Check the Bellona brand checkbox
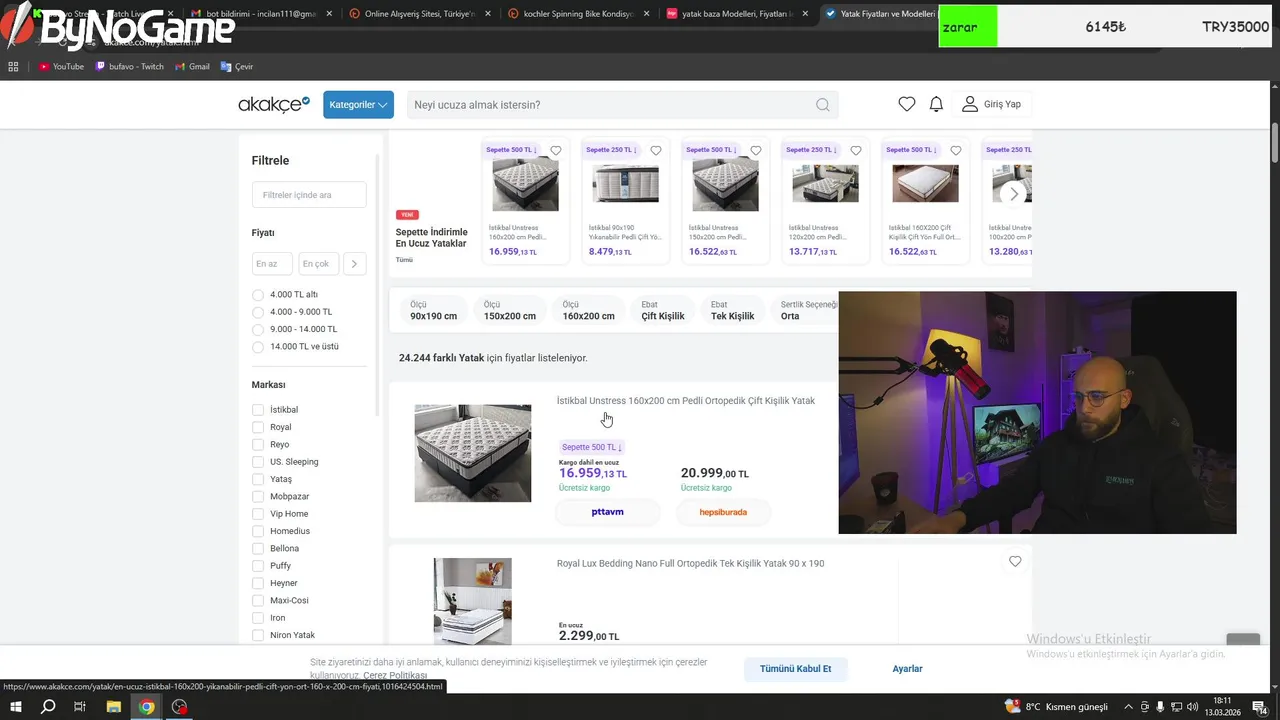The image size is (1280, 720). click(x=258, y=548)
